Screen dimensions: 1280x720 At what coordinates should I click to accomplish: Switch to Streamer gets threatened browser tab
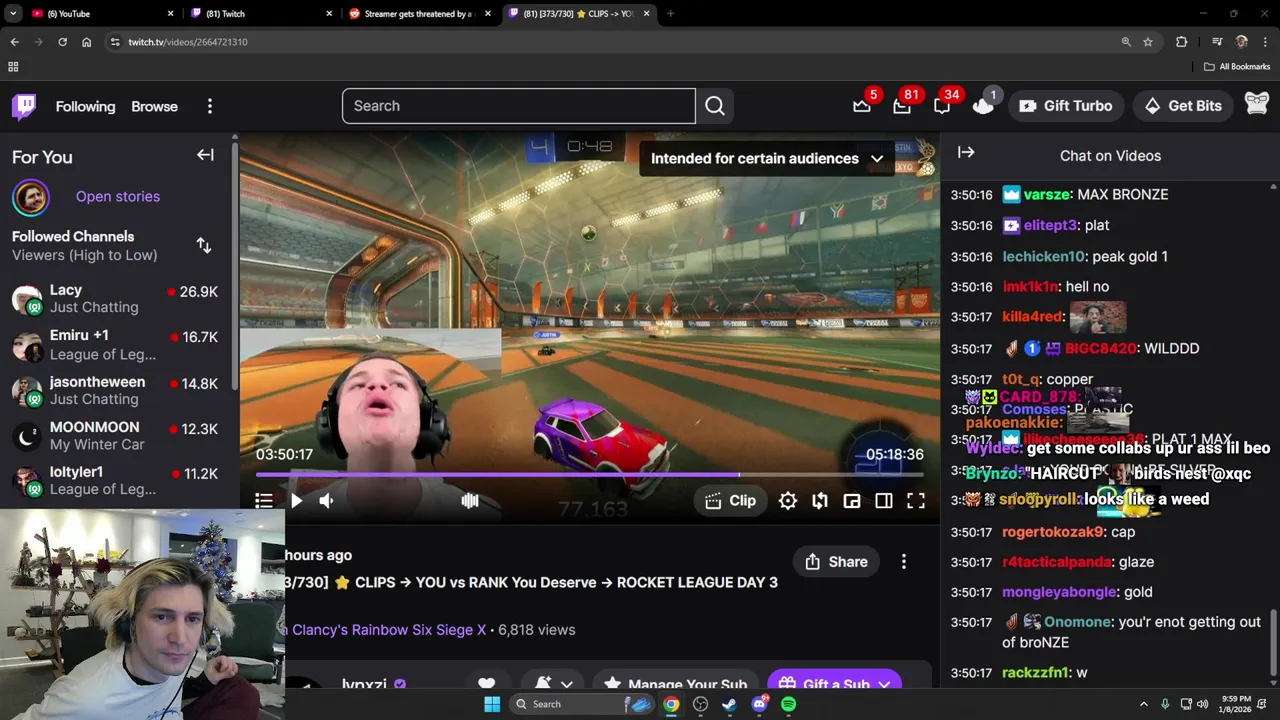(418, 13)
